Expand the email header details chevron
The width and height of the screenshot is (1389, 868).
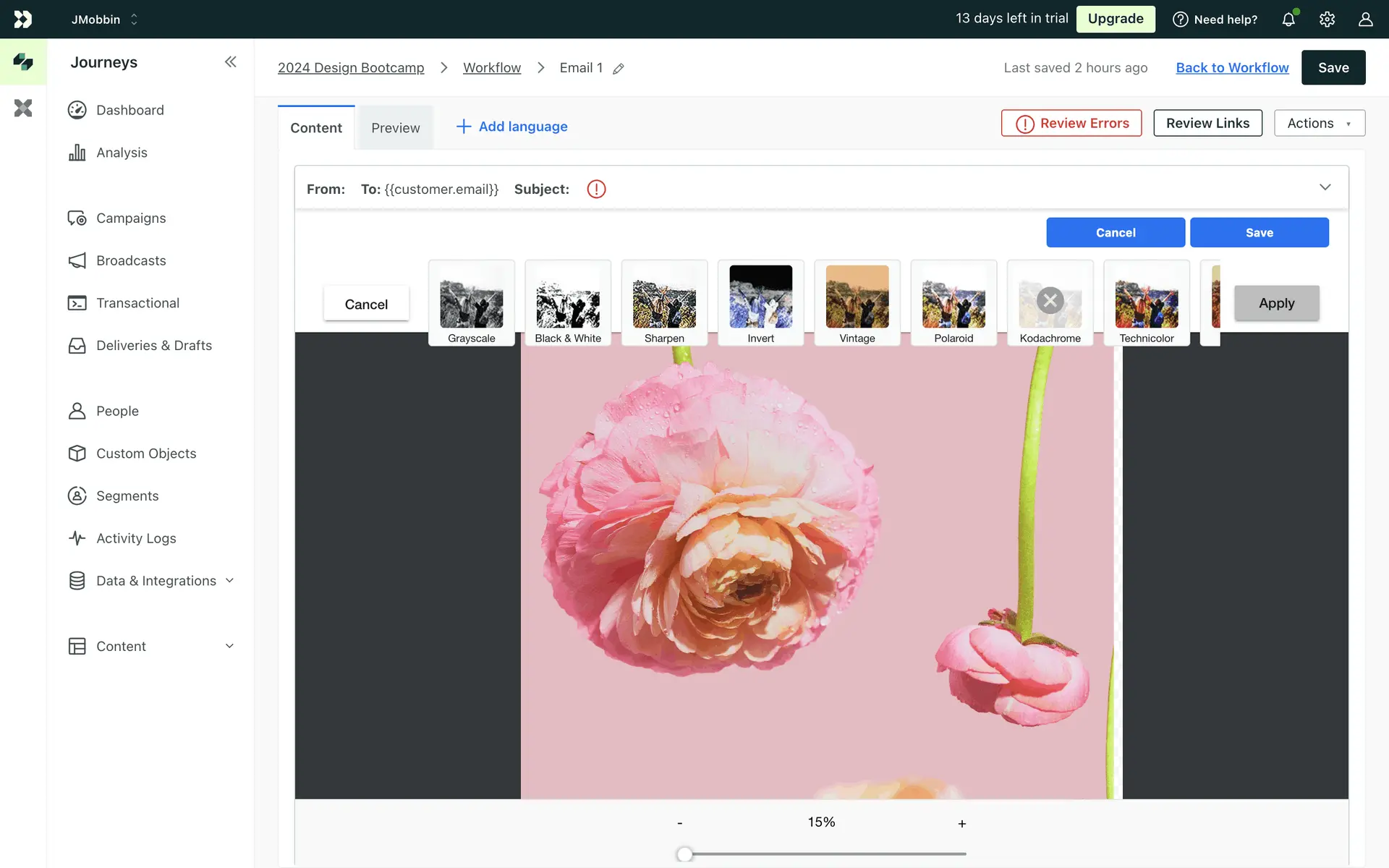[x=1325, y=187]
